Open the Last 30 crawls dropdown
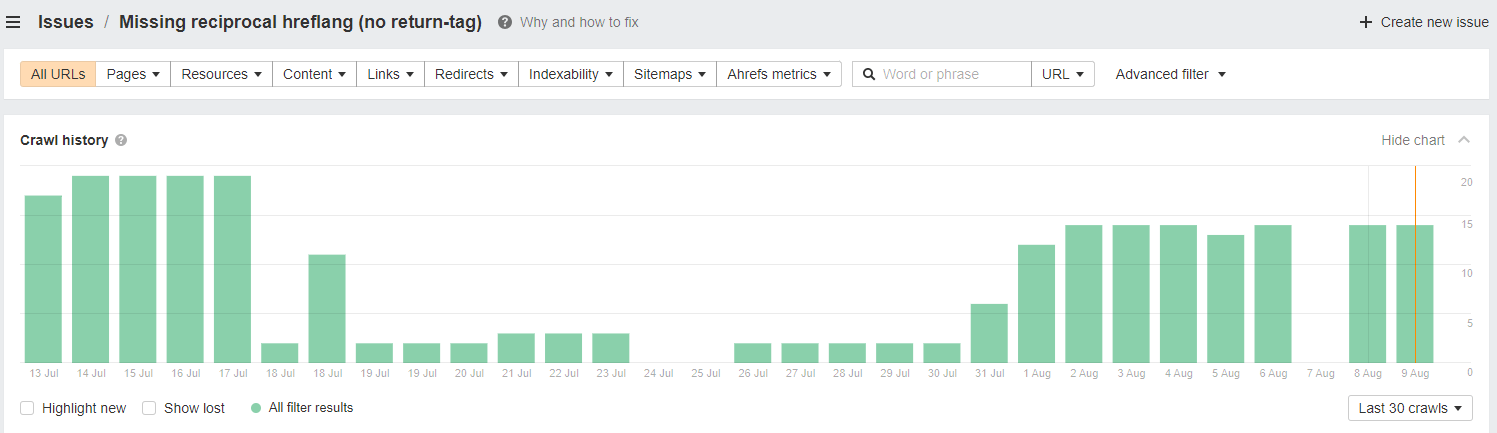This screenshot has height=433, width=1497. [x=1410, y=408]
